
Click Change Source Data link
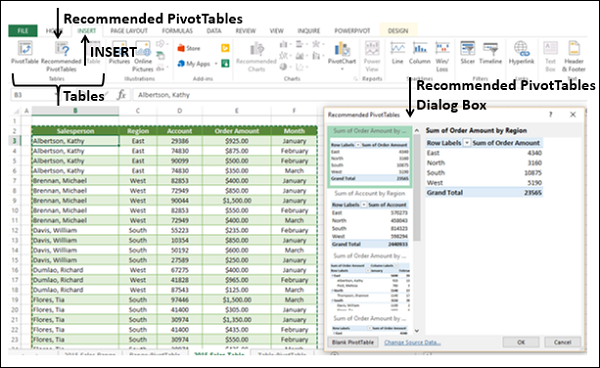[x=412, y=342]
